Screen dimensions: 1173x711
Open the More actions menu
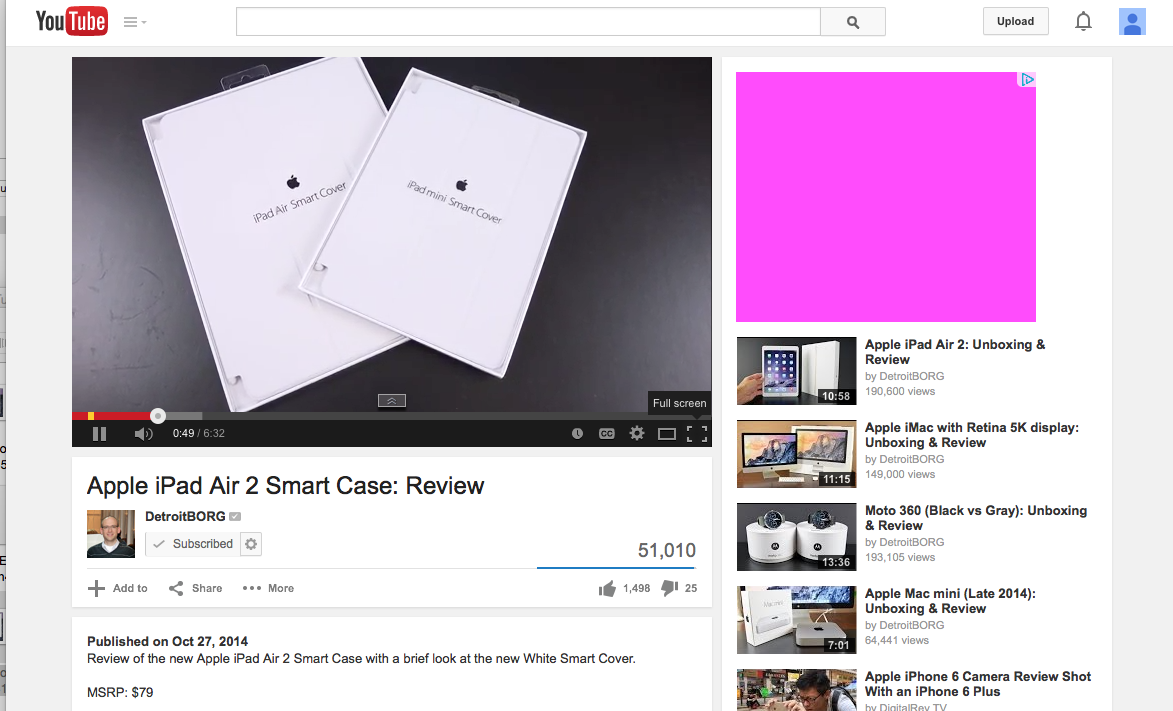pyautogui.click(x=268, y=588)
